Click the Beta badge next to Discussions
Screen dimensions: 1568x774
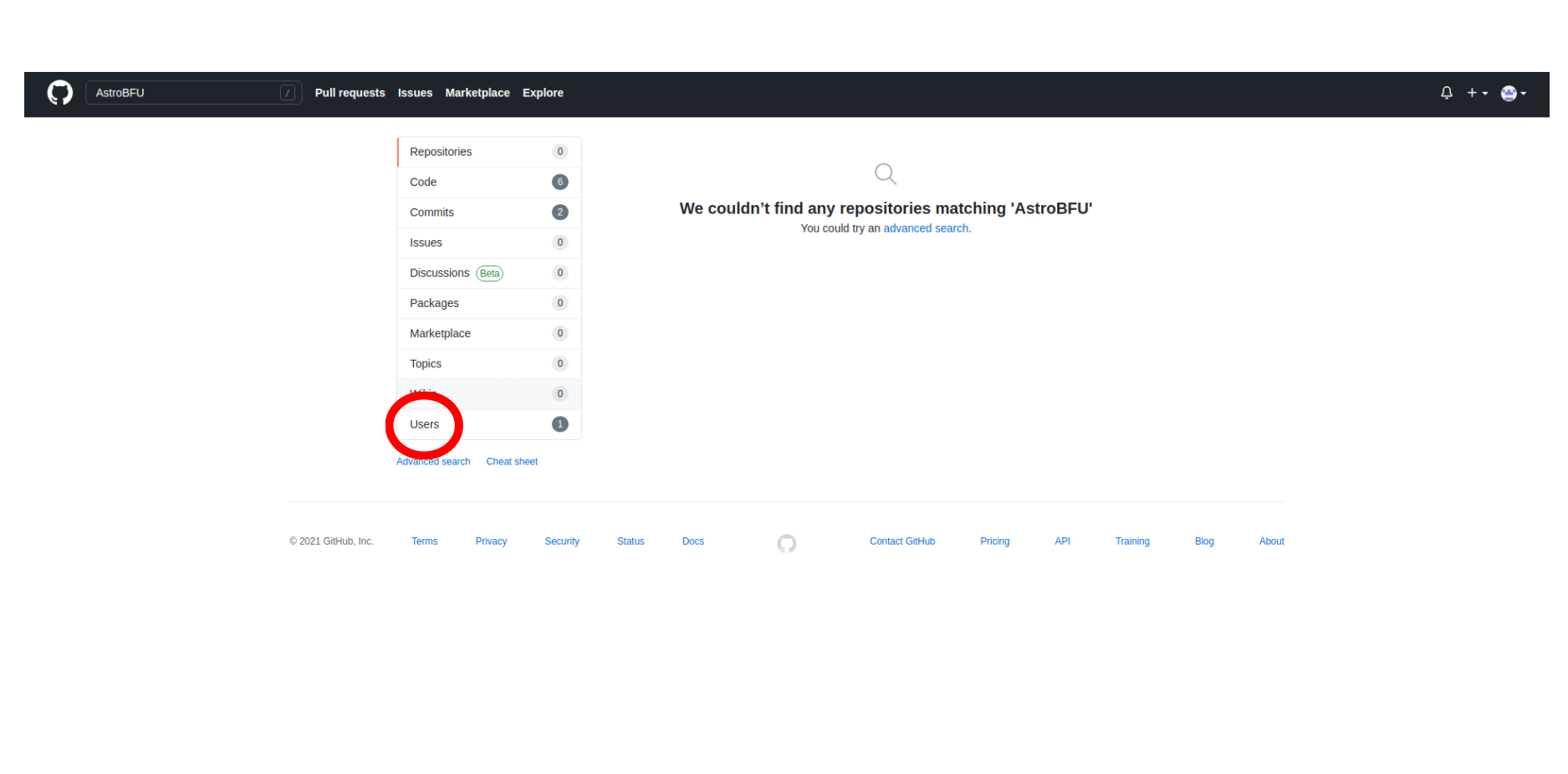click(x=489, y=274)
